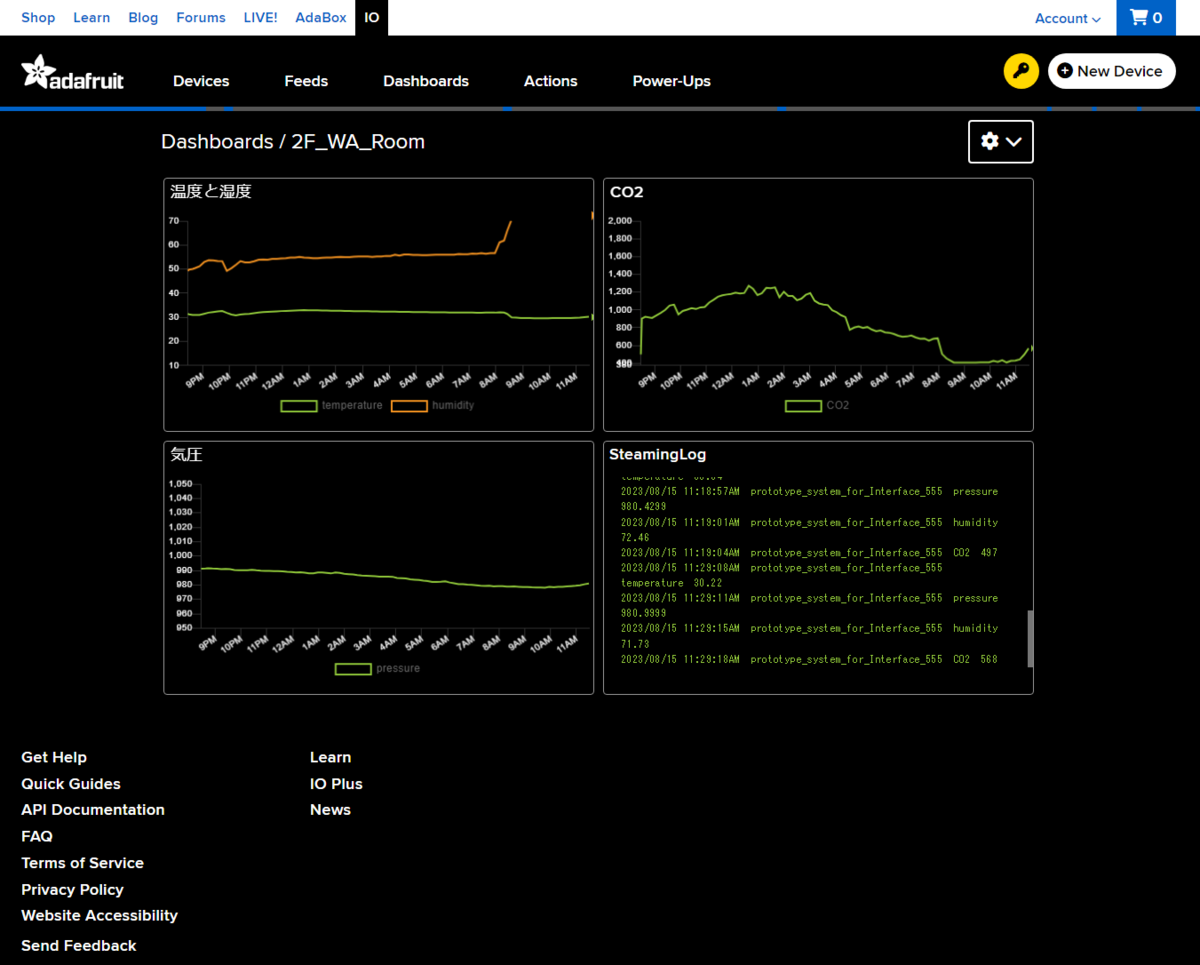
Task: Open the Power-Ups menu
Action: coord(672,81)
